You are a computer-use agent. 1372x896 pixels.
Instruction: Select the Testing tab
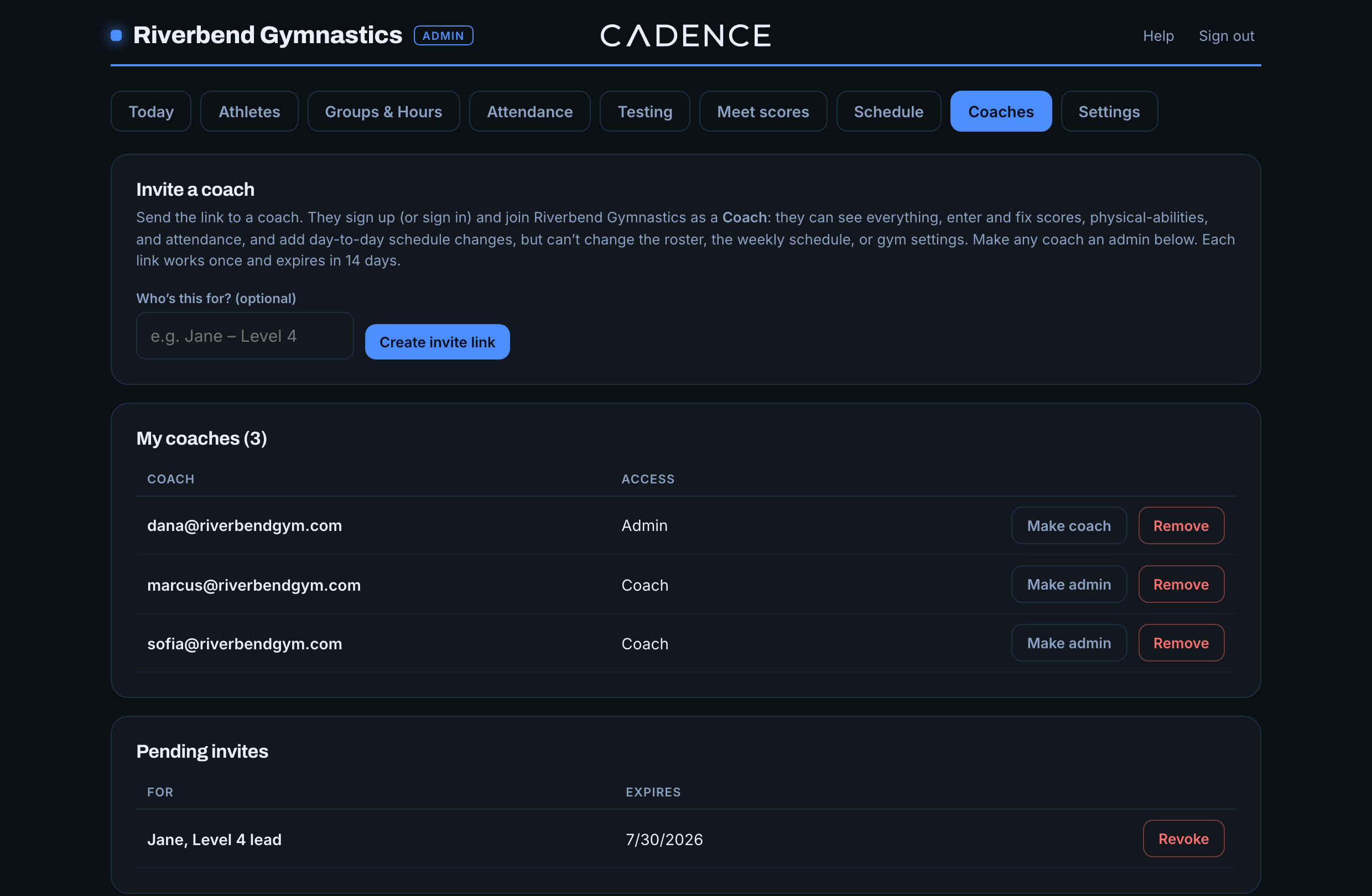point(645,111)
